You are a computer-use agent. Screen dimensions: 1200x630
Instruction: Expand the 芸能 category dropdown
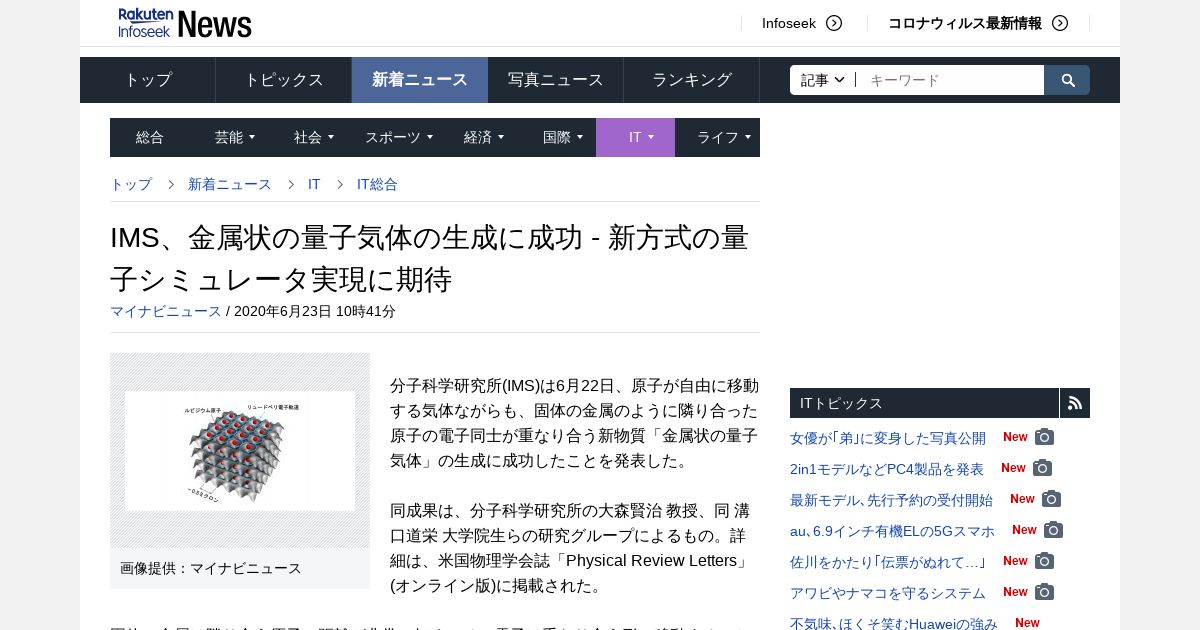[252, 137]
